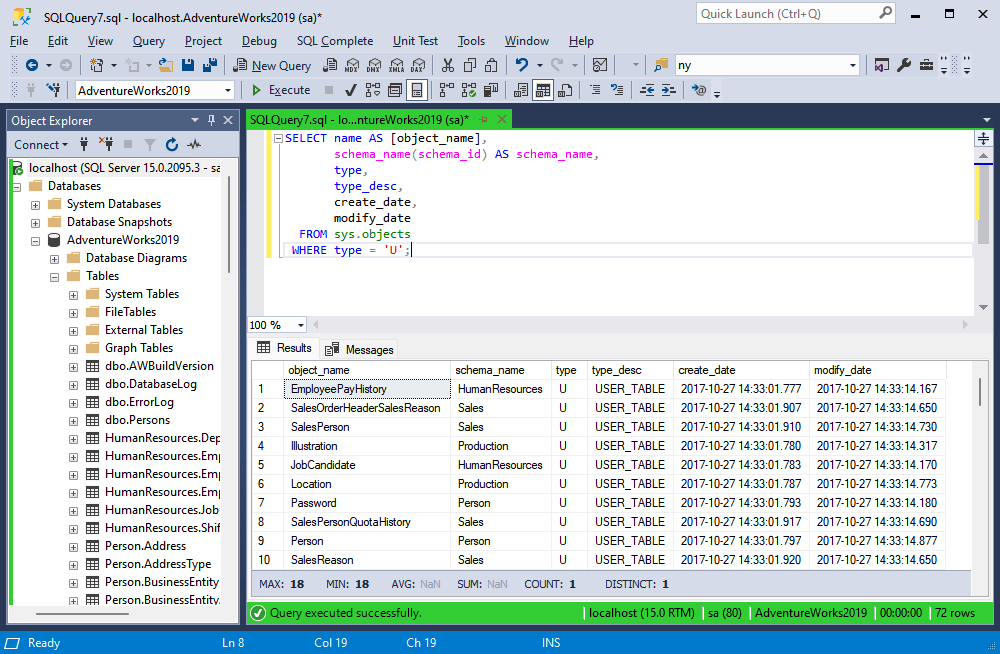Image resolution: width=1000 pixels, height=654 pixels.
Task: Save the current query file
Action: coord(188,64)
